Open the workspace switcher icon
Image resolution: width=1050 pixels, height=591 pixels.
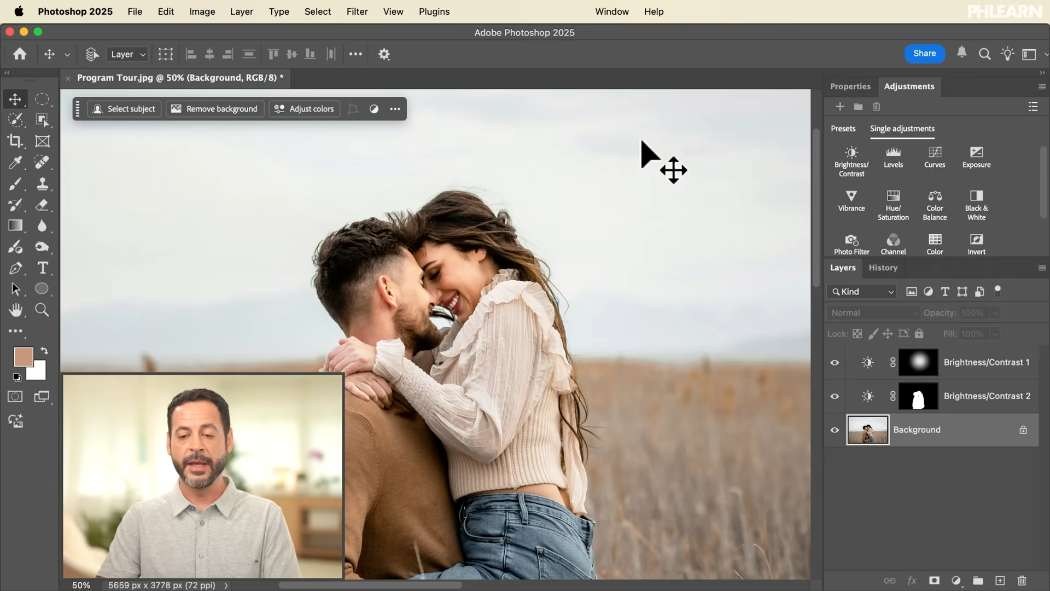(x=1029, y=54)
